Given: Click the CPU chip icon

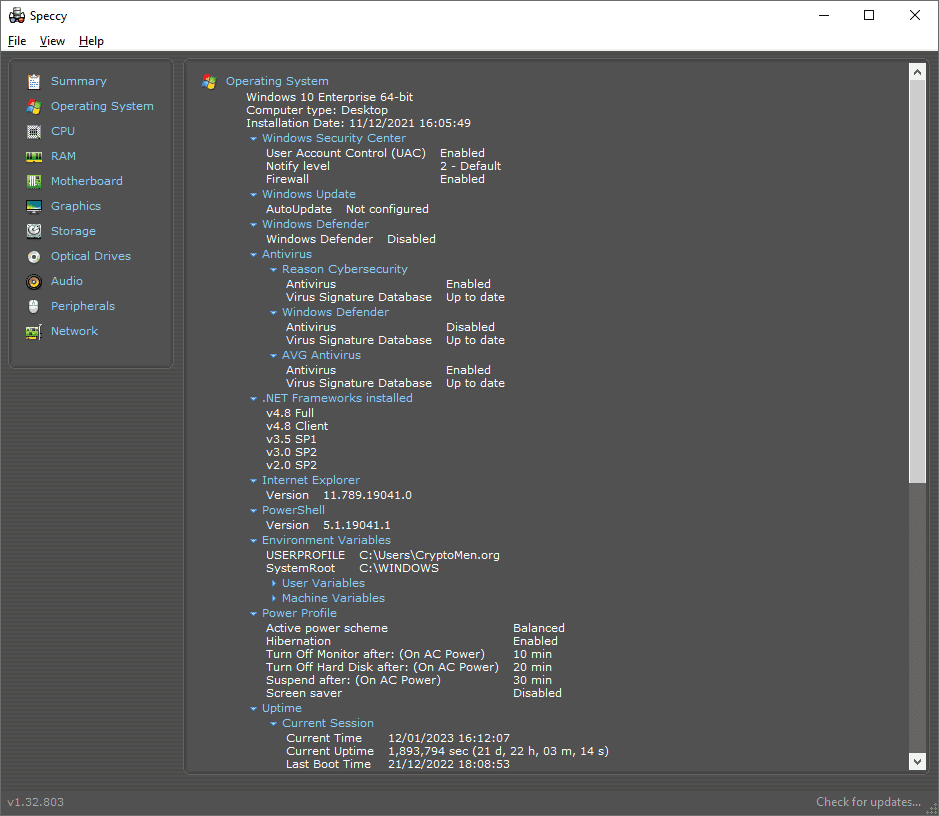Looking at the screenshot, I should [34, 131].
